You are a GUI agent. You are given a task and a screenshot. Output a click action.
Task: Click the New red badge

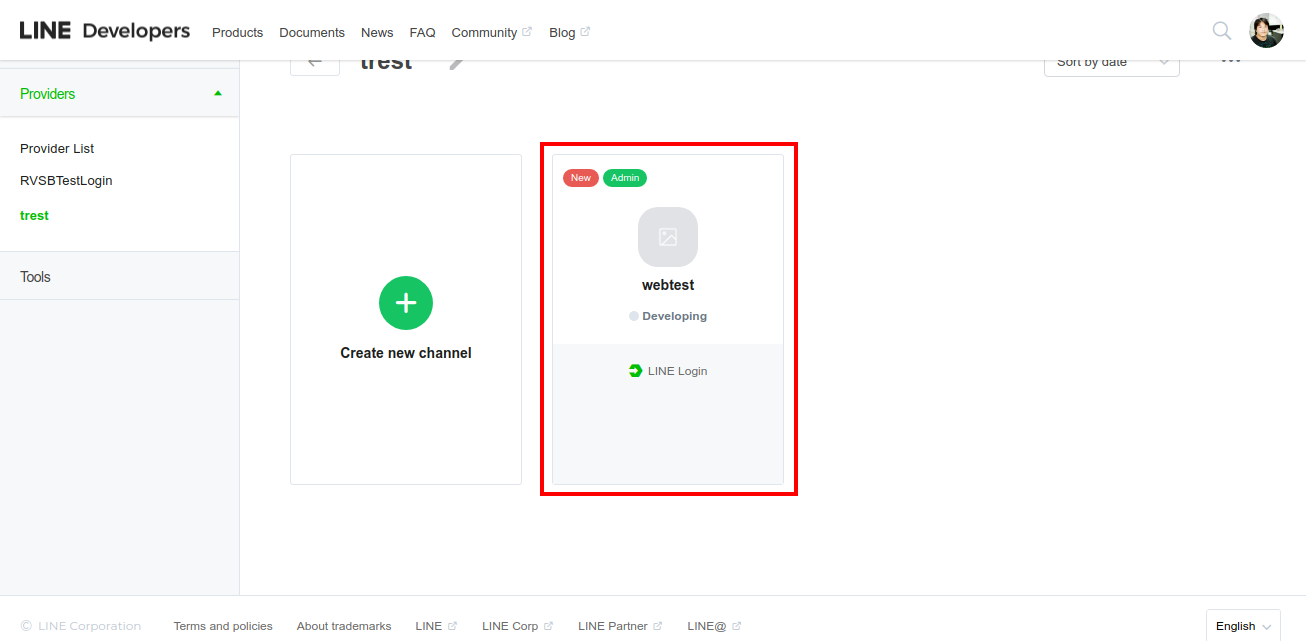(581, 178)
